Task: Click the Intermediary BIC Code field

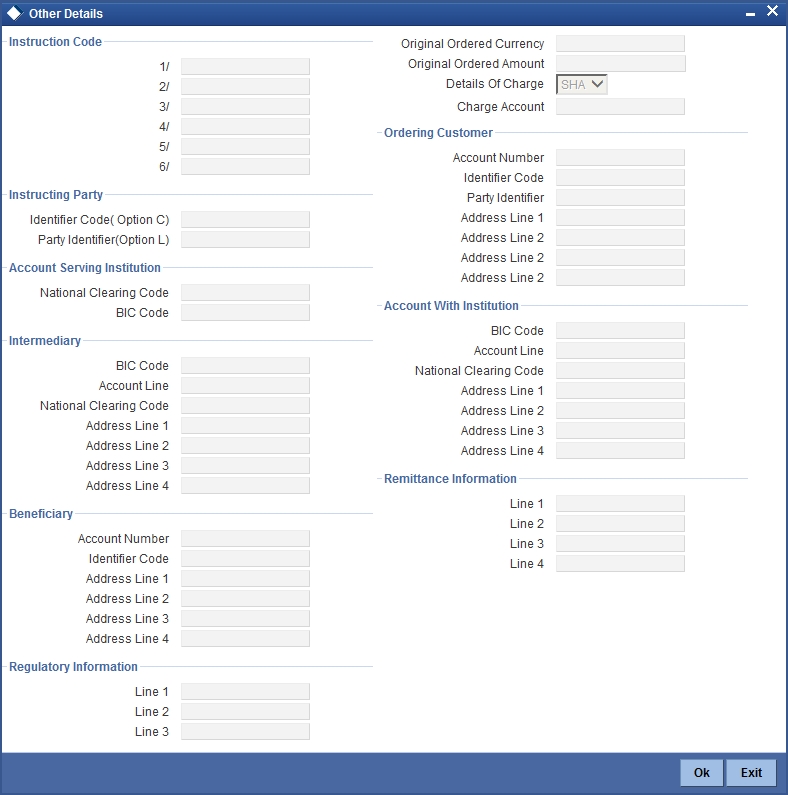Action: click(x=245, y=366)
